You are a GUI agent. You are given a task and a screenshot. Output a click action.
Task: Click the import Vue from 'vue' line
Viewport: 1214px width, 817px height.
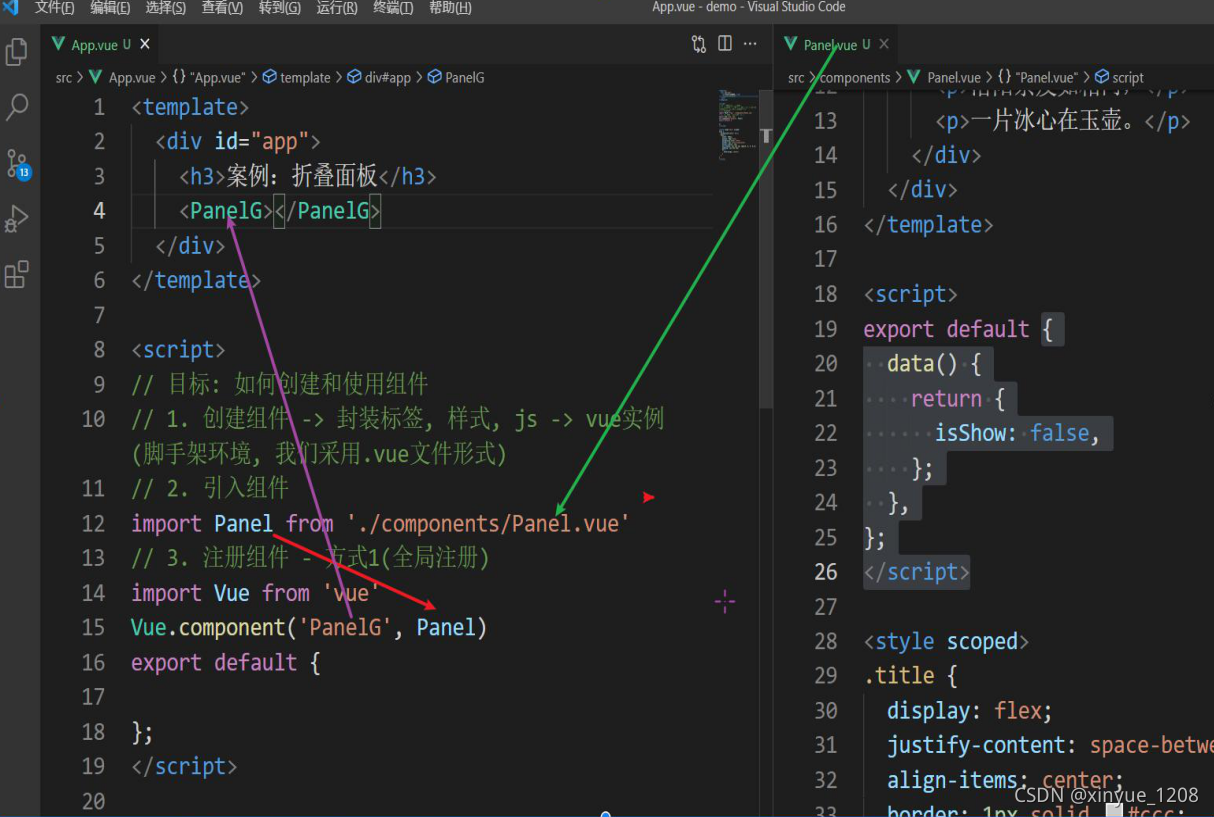click(x=255, y=593)
